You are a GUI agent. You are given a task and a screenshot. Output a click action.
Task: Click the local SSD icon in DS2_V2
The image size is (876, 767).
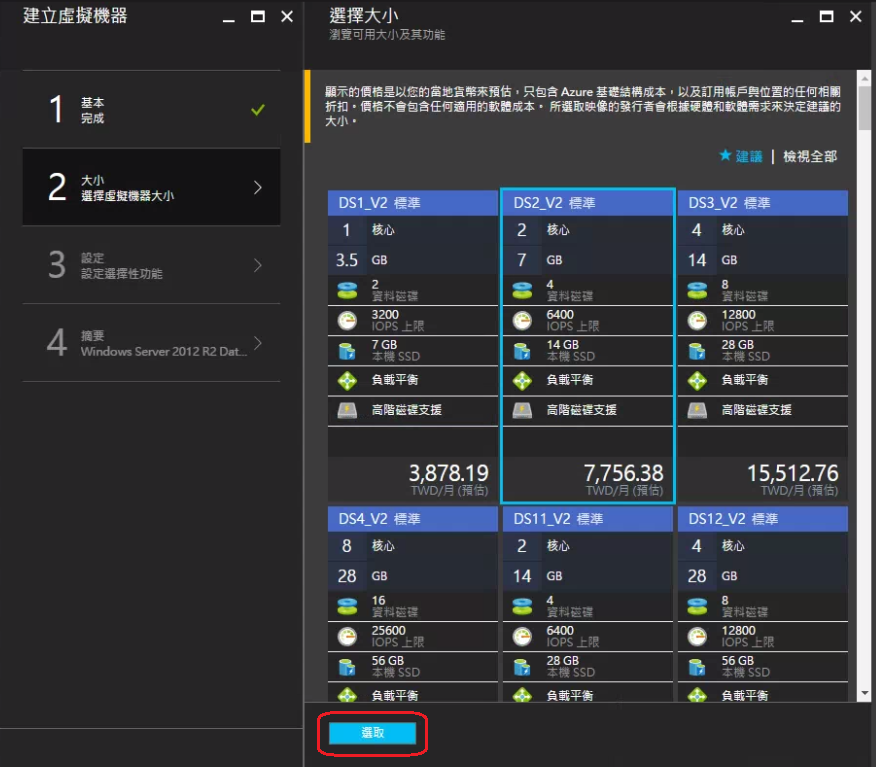tap(522, 351)
